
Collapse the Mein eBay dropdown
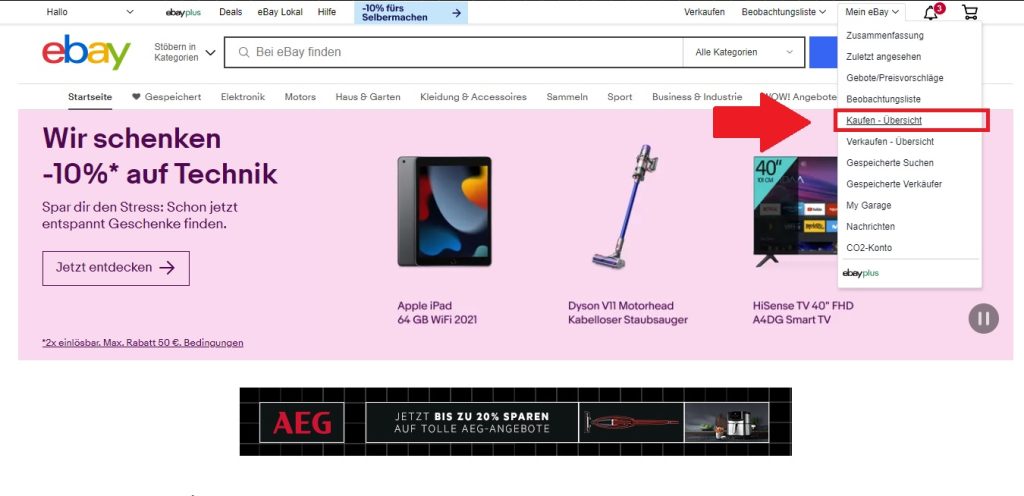pos(872,12)
